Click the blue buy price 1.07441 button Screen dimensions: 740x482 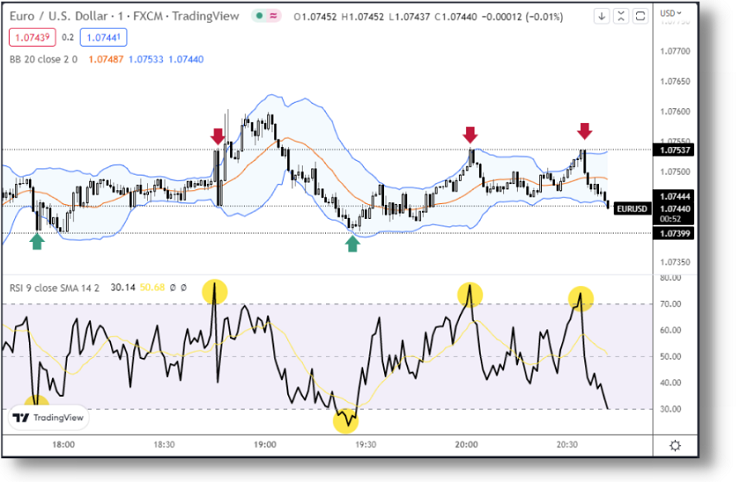tap(103, 37)
